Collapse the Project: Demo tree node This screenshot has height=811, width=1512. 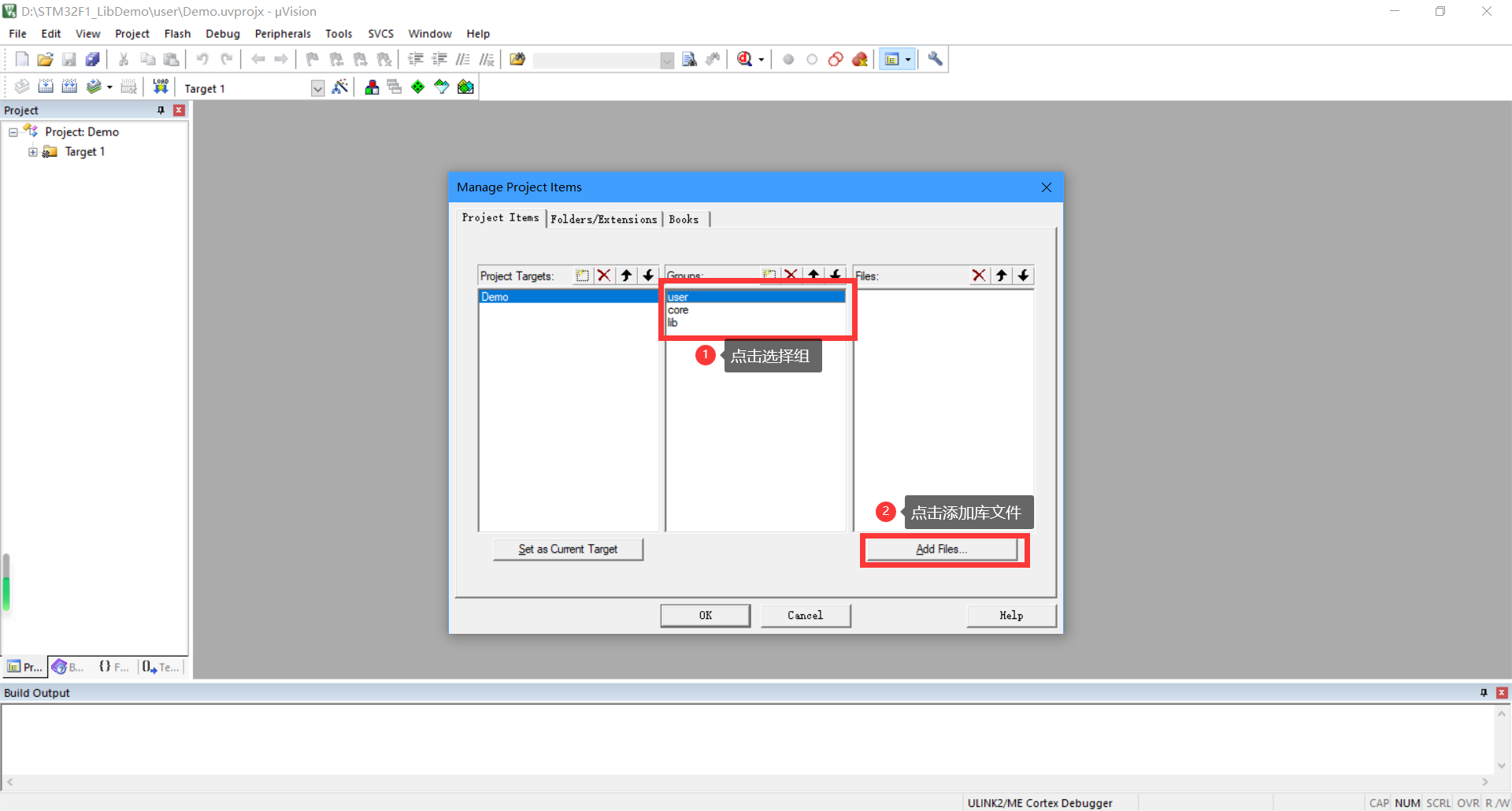click(13, 132)
